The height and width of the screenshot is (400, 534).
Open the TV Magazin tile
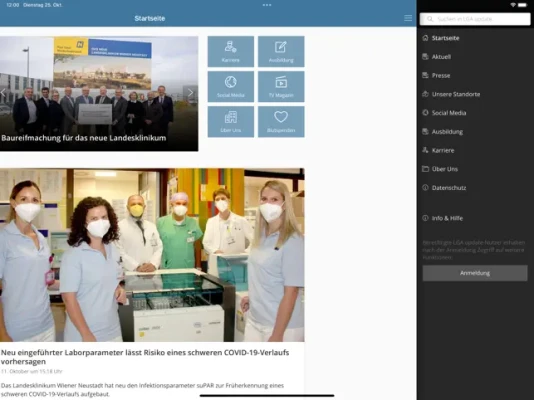[x=281, y=86]
